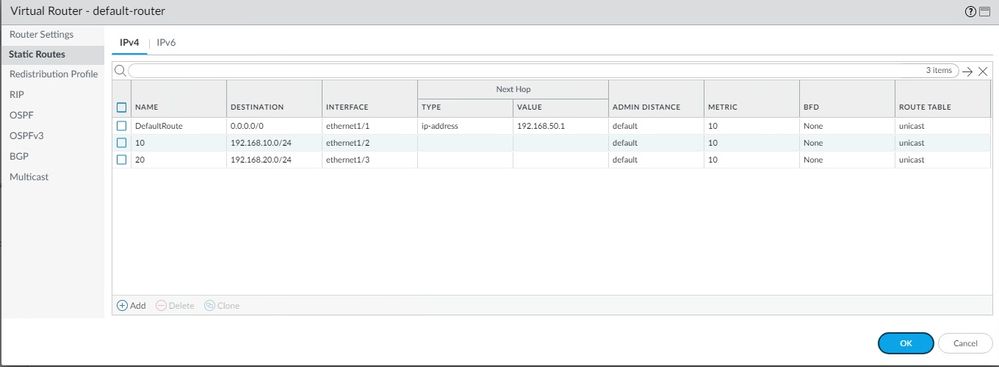Click OK to save the virtual router
The width and height of the screenshot is (999, 367).
[906, 343]
